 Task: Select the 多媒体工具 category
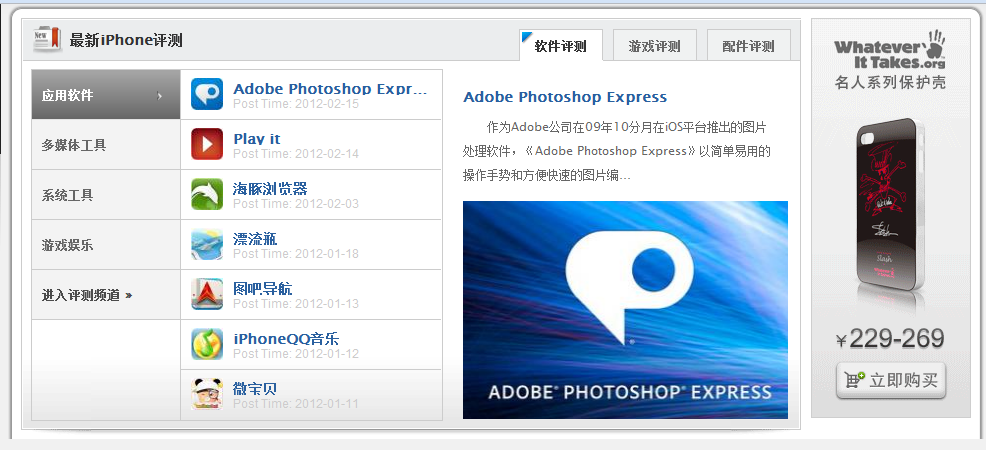pyautogui.click(x=106, y=145)
